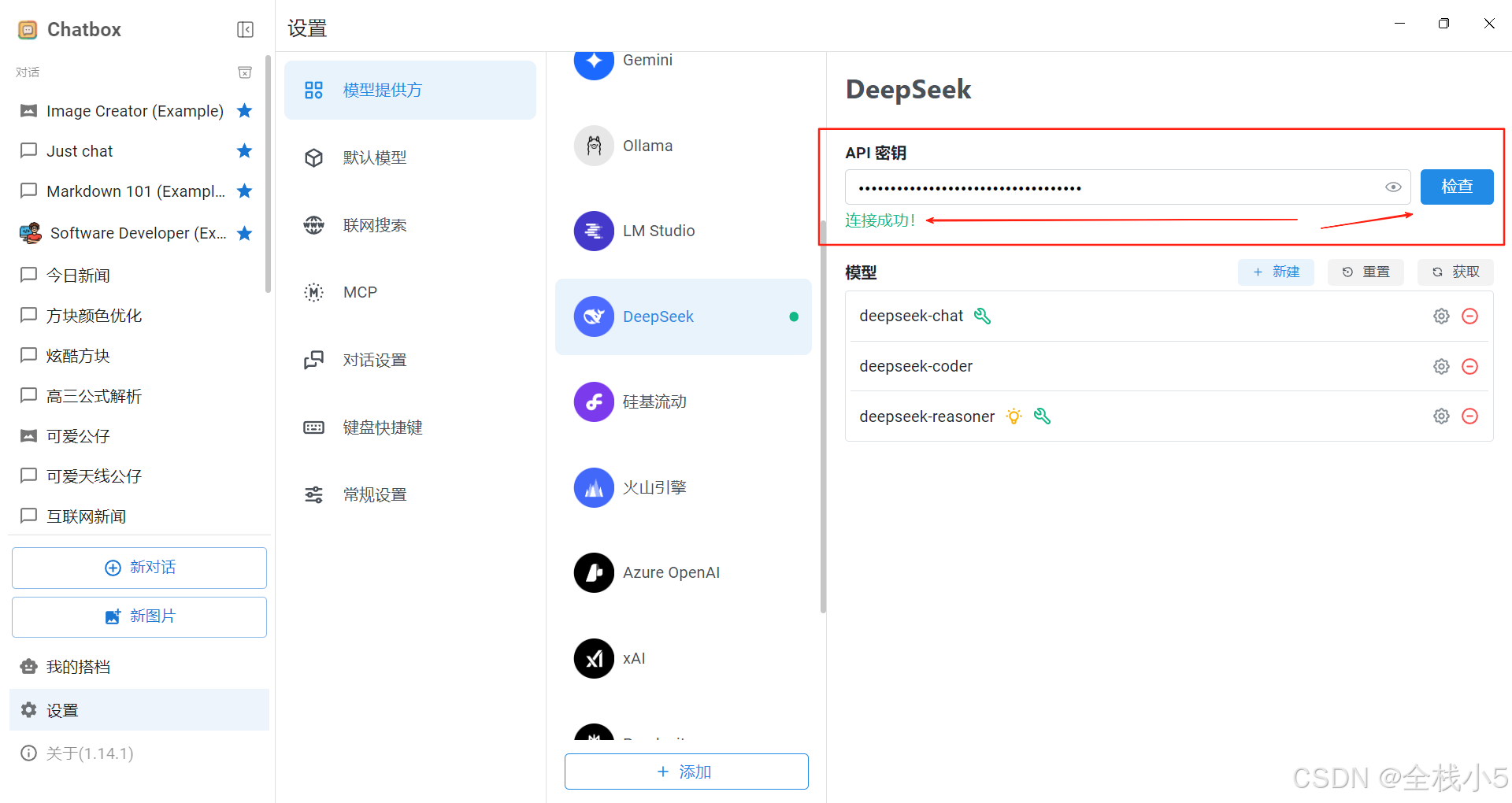The width and height of the screenshot is (1512, 803).
Task: Click the 模型提供方 grid icon
Action: pyautogui.click(x=313, y=90)
